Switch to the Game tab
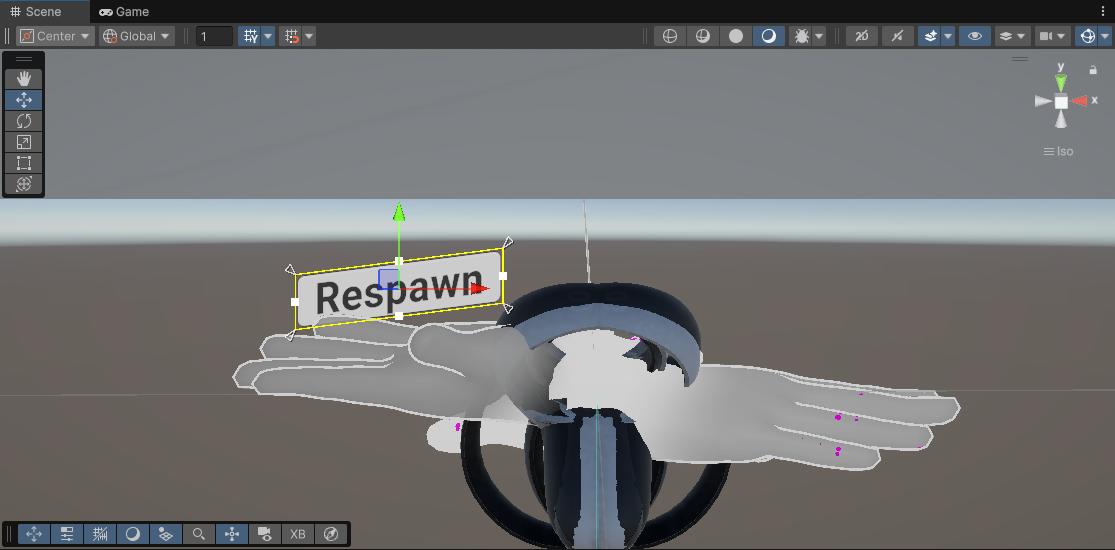This screenshot has width=1115, height=550. (x=124, y=11)
